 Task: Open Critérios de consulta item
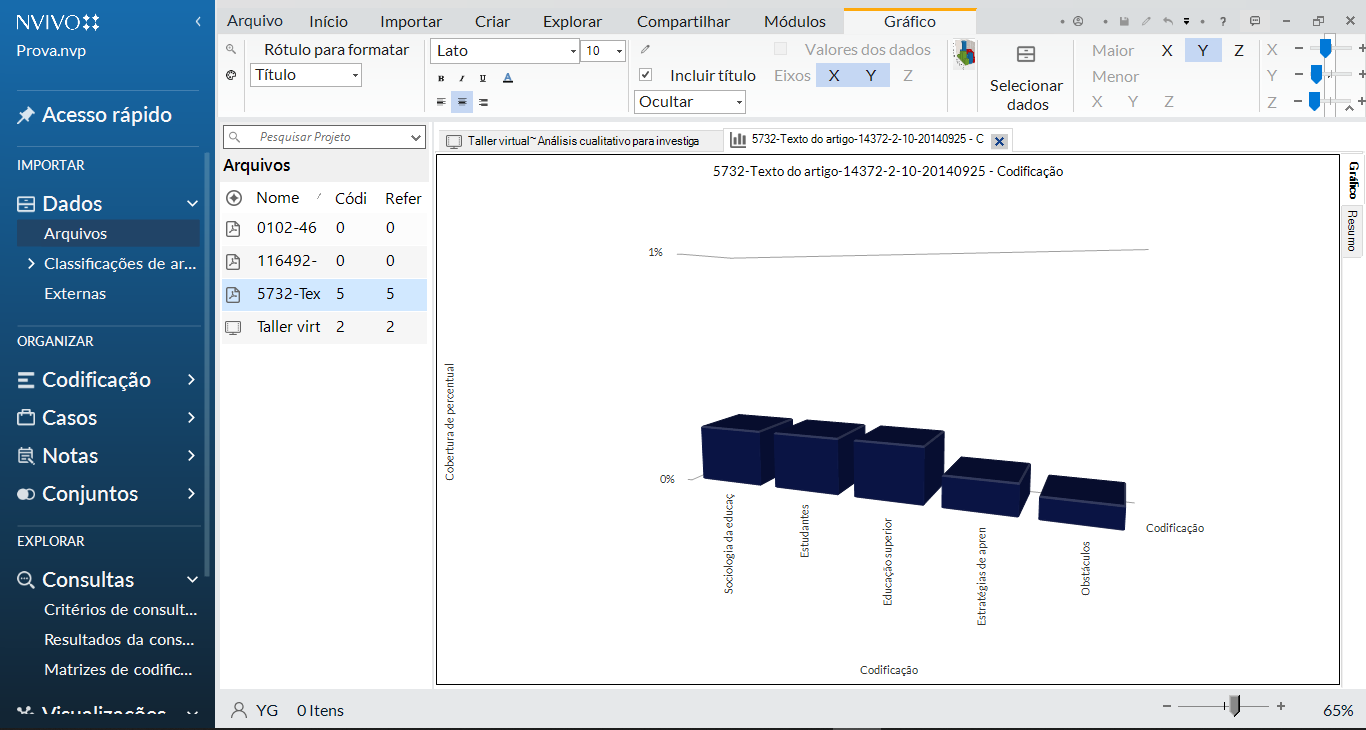121,609
